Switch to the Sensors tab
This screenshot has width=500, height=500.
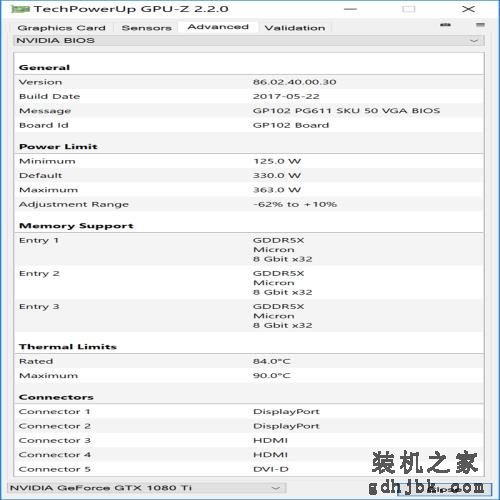click(147, 28)
